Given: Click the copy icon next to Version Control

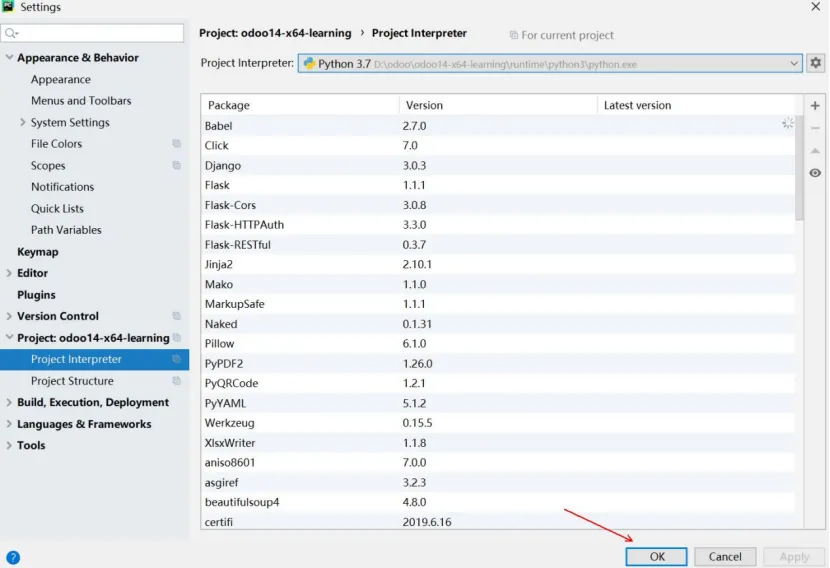Looking at the screenshot, I should click(x=176, y=316).
